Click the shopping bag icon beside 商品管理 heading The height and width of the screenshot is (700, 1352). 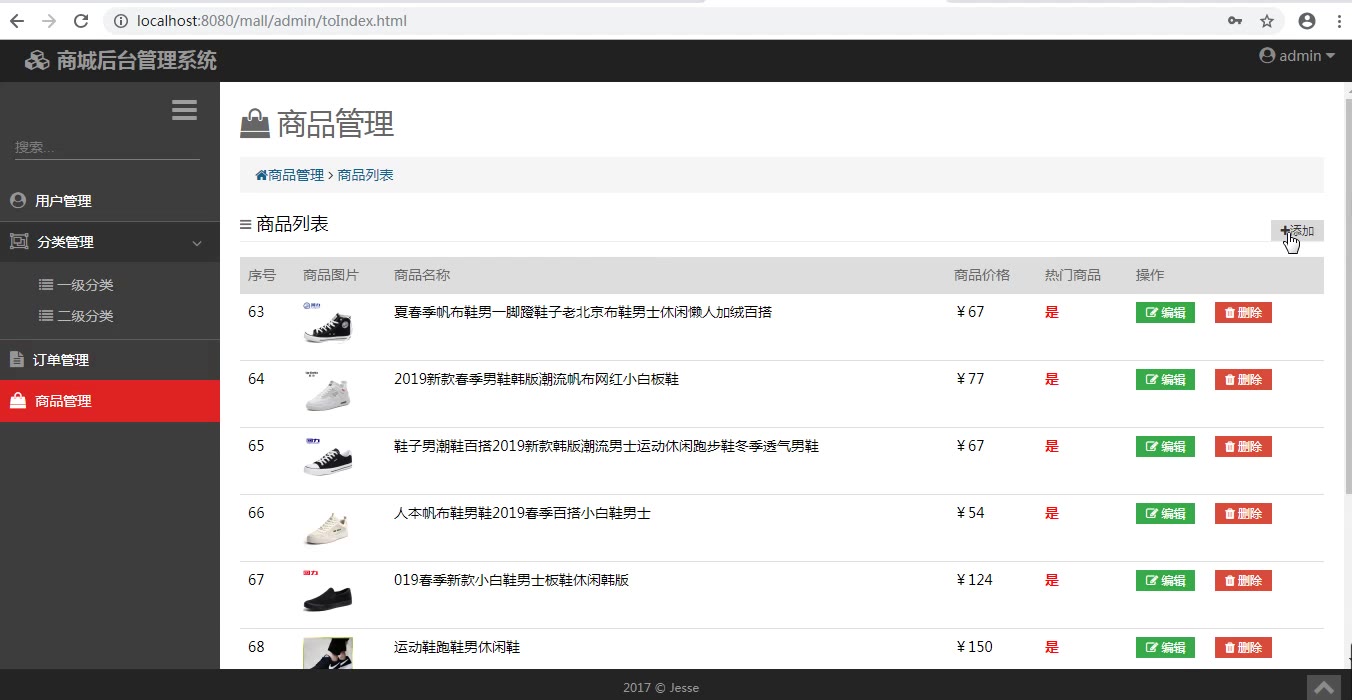(x=255, y=124)
